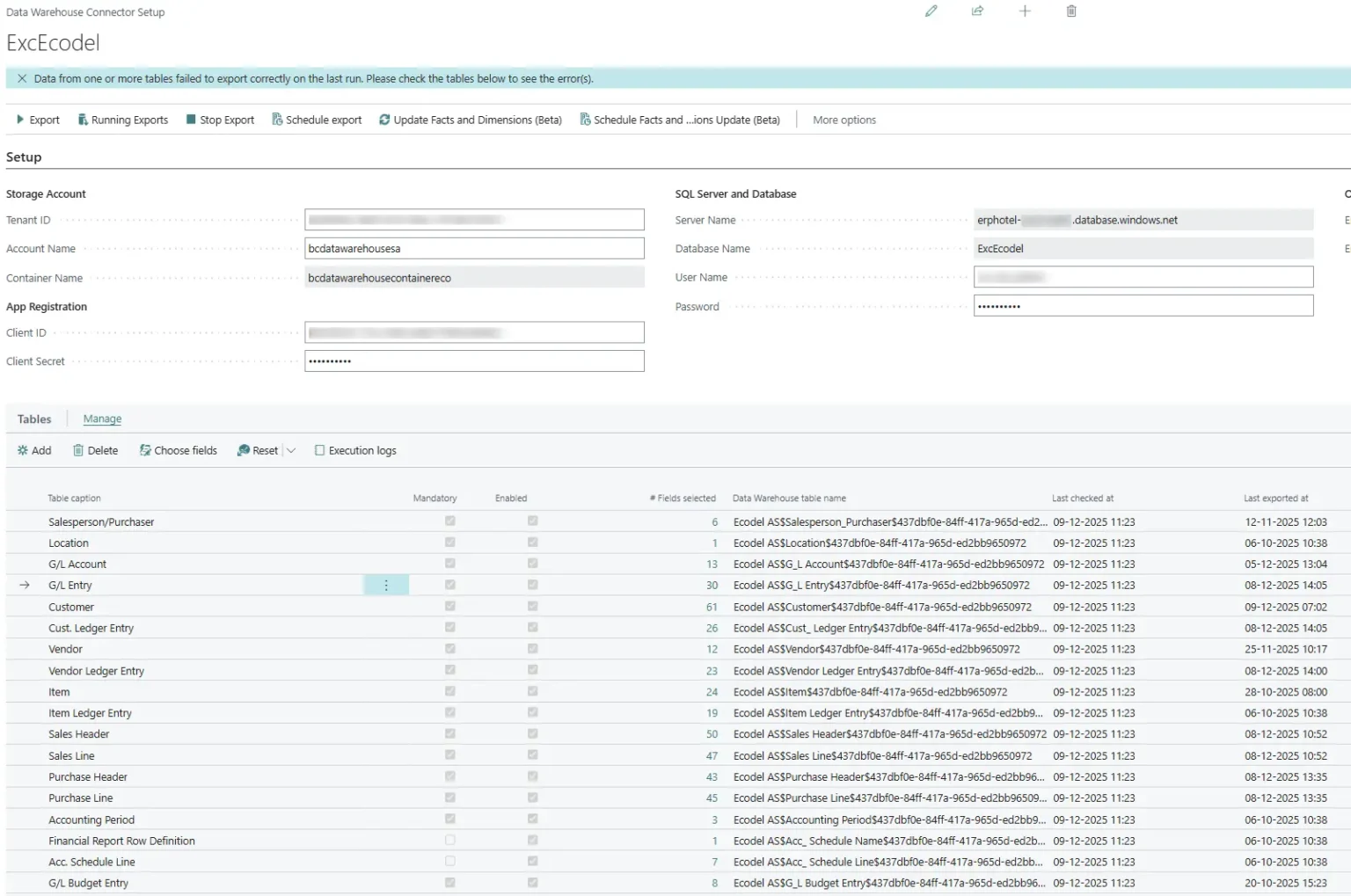Click the trash delete icon in header
Image resolution: width=1351 pixels, height=896 pixels.
(x=1071, y=11)
